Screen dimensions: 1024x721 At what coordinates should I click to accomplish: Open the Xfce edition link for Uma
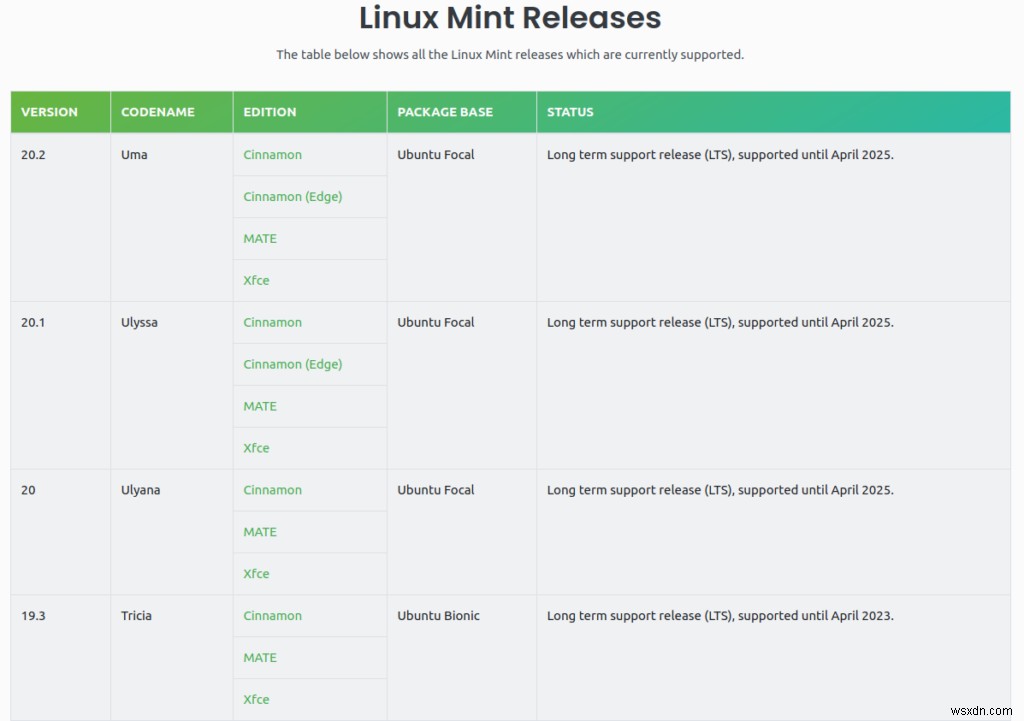(256, 280)
